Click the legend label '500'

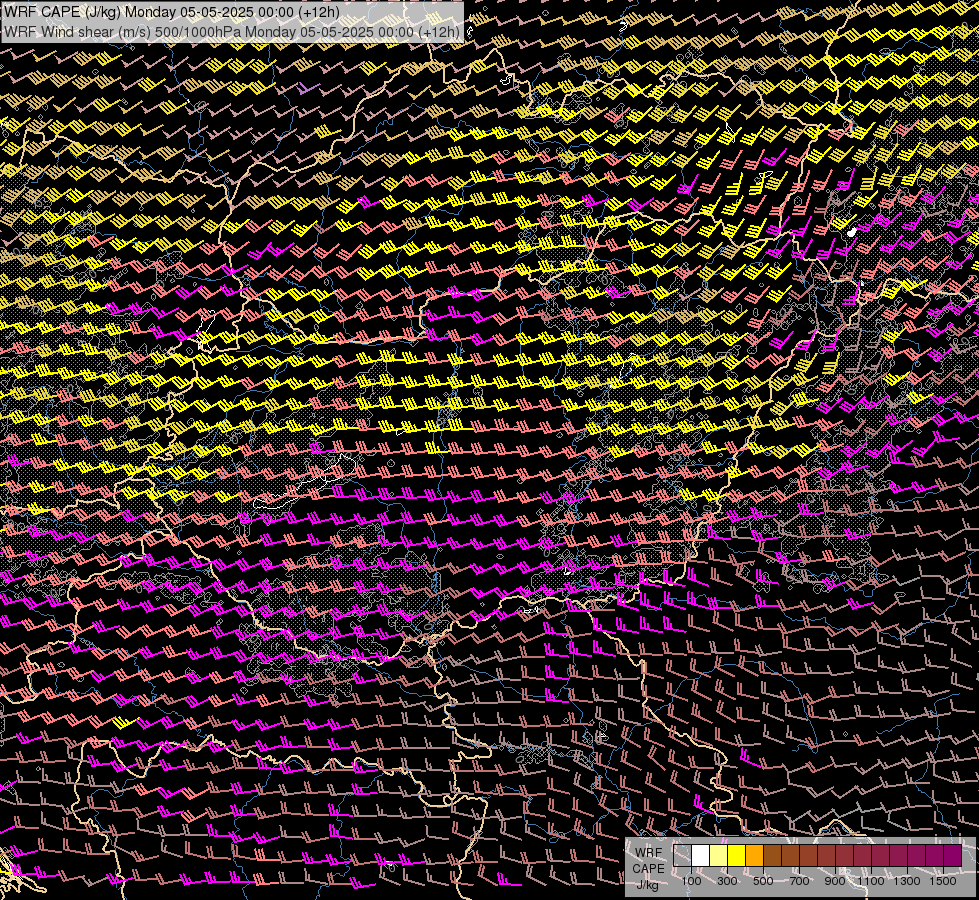(763, 881)
